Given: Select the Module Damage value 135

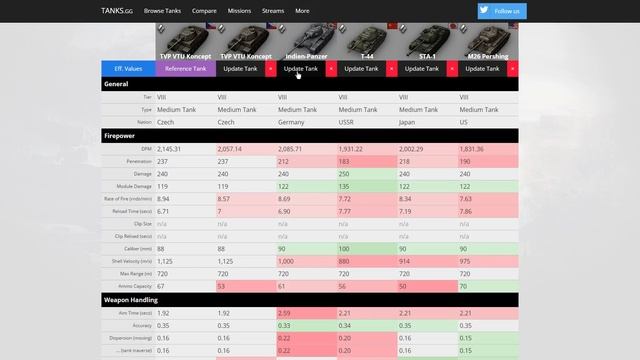Looking at the screenshot, I should pyautogui.click(x=344, y=187).
